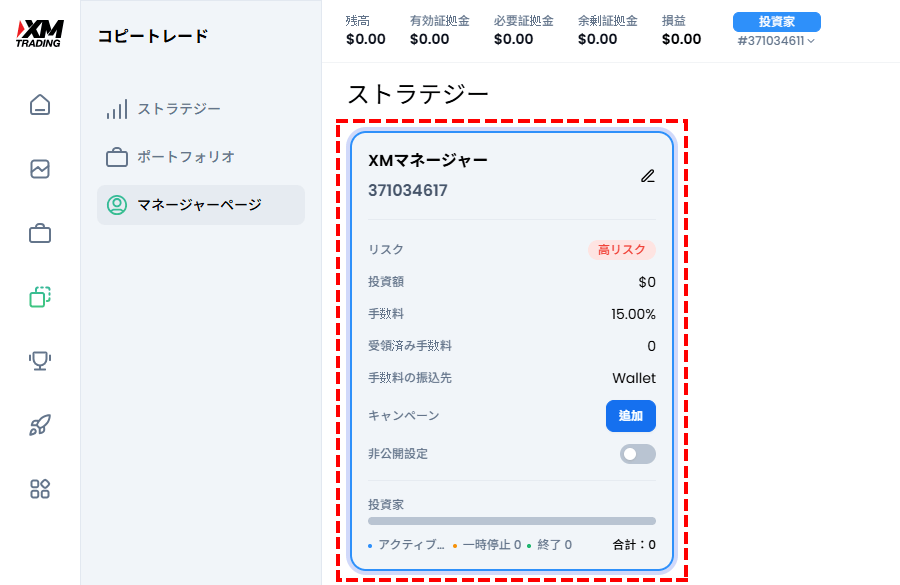Select ストラテジー menu item
900x585 pixels.
tap(201, 109)
